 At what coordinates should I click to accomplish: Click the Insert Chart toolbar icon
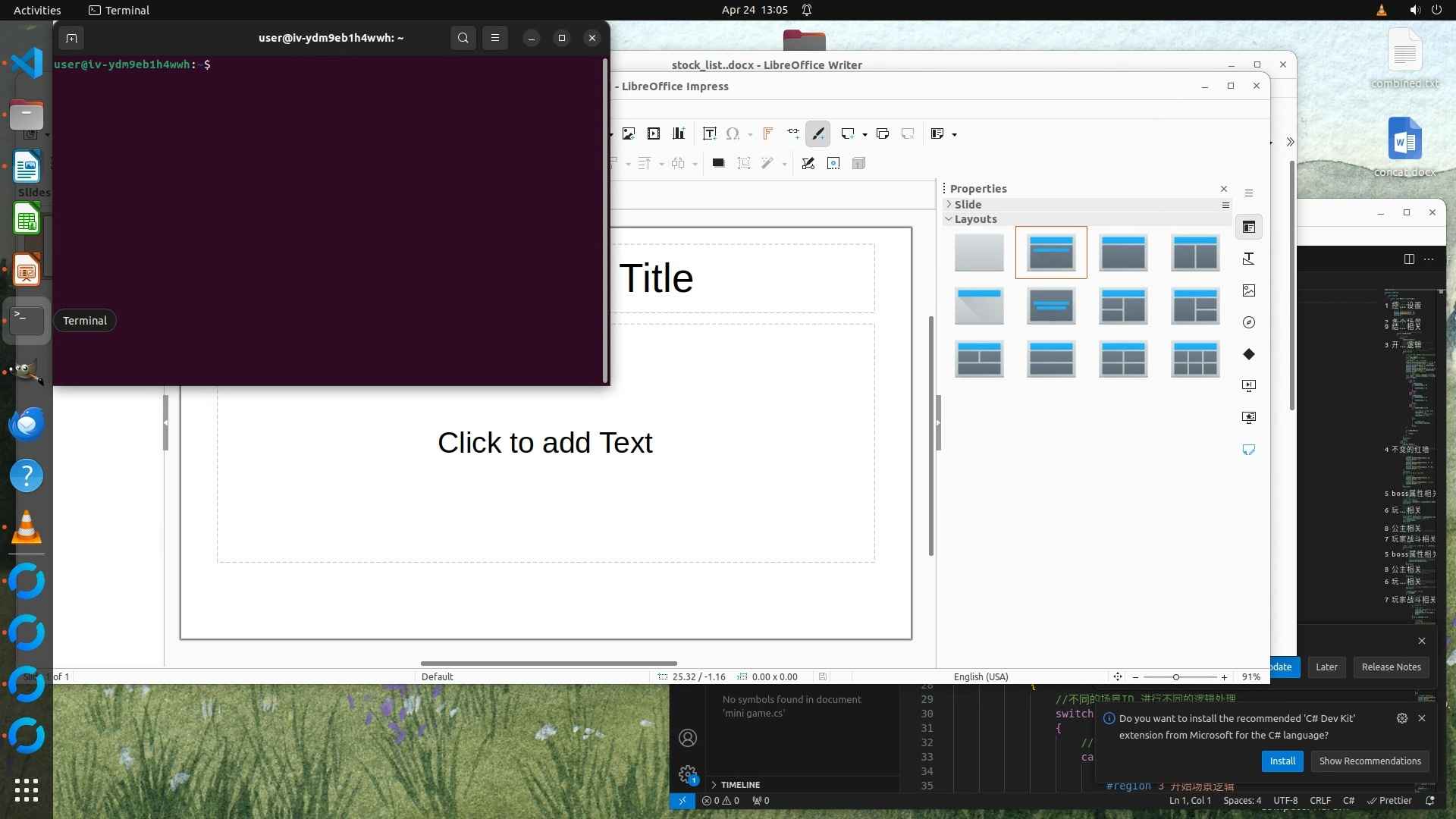(x=679, y=134)
